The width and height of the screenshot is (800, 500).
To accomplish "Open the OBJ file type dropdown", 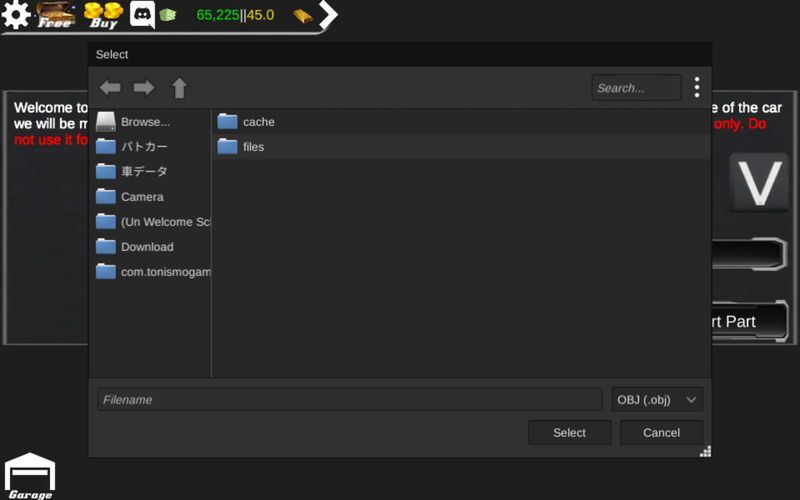I will 657,400.
